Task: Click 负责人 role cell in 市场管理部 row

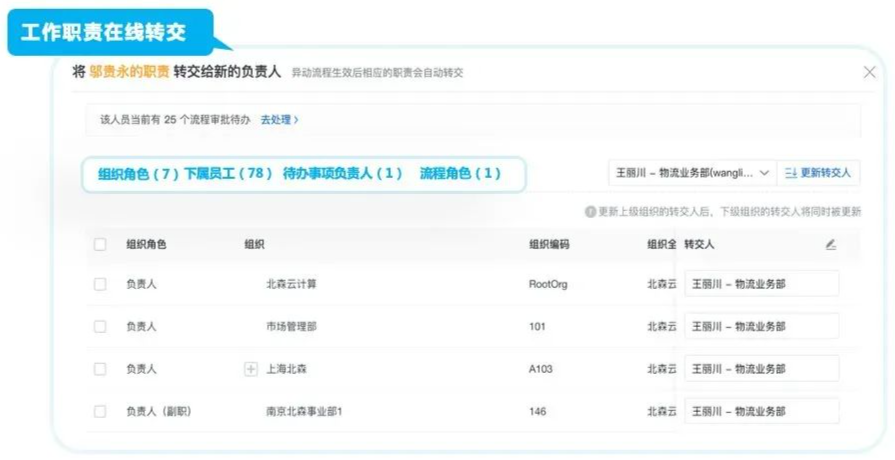Action: click(141, 326)
